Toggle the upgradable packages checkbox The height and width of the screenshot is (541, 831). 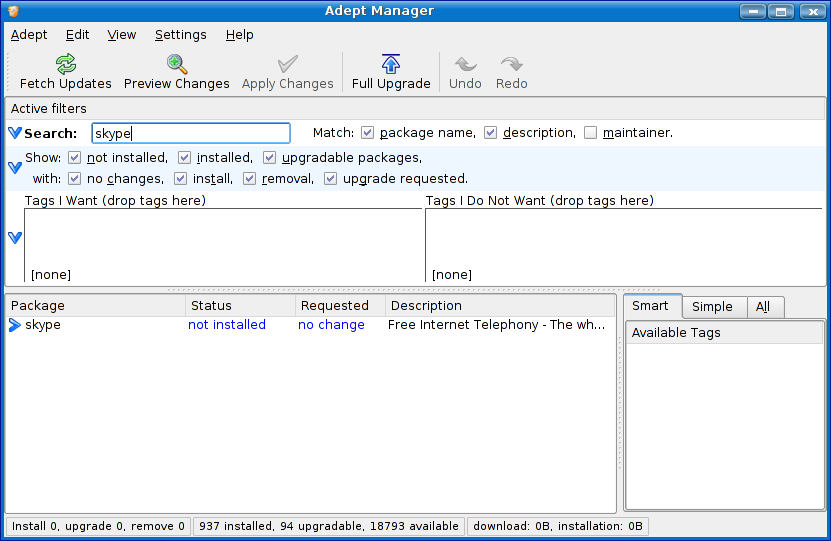click(x=270, y=158)
